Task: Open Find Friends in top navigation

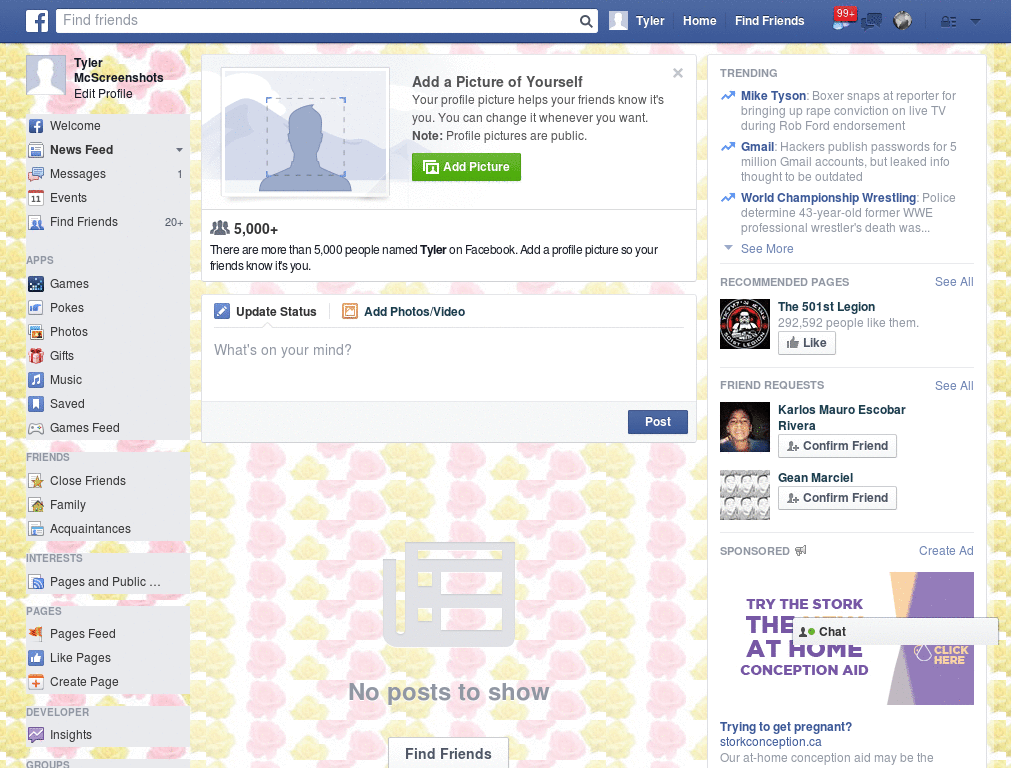Action: pos(769,21)
